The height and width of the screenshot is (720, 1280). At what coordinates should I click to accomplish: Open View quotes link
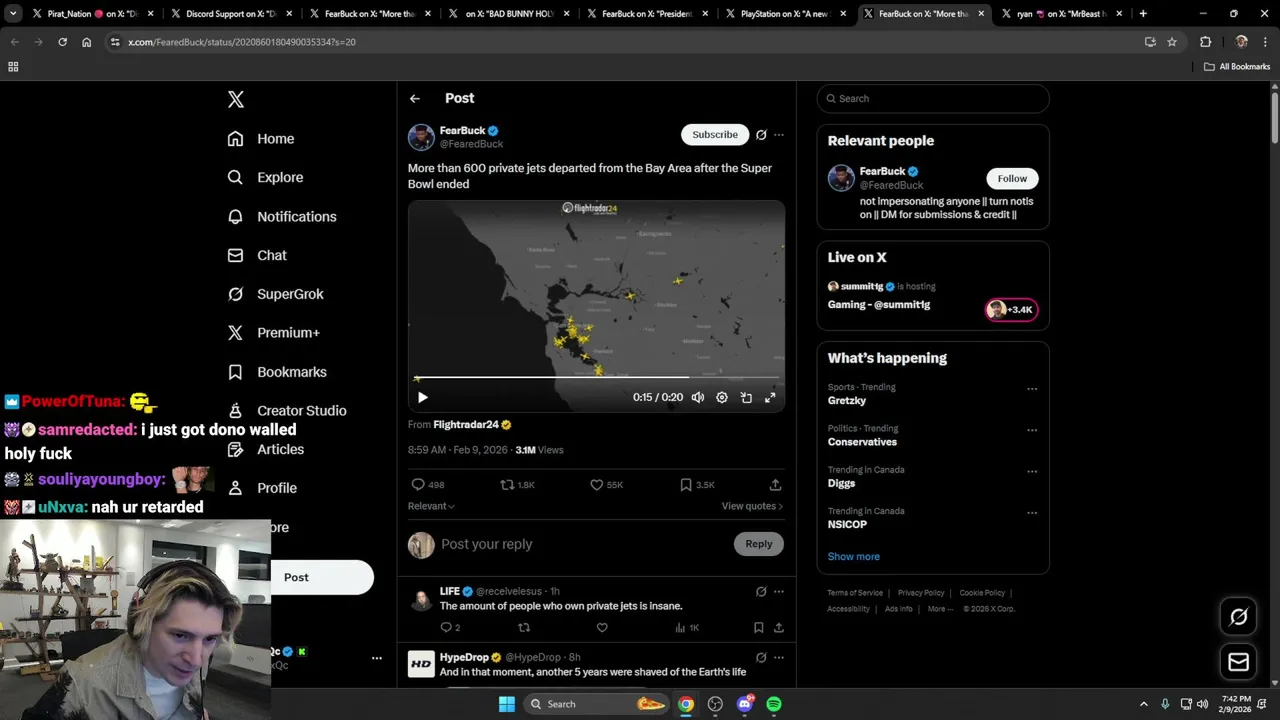752,506
